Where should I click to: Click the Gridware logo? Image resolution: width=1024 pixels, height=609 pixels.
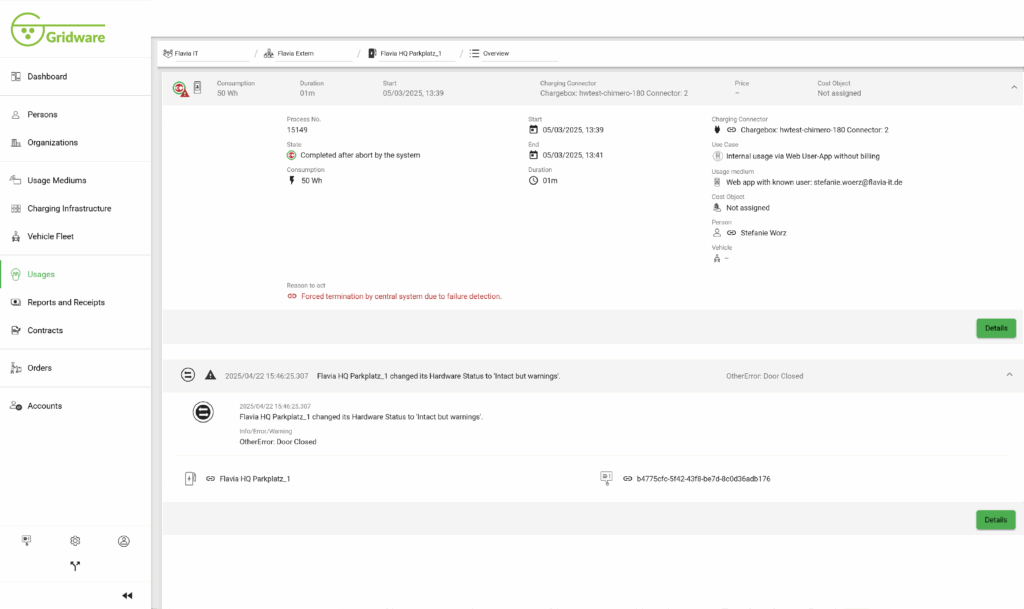(58, 30)
